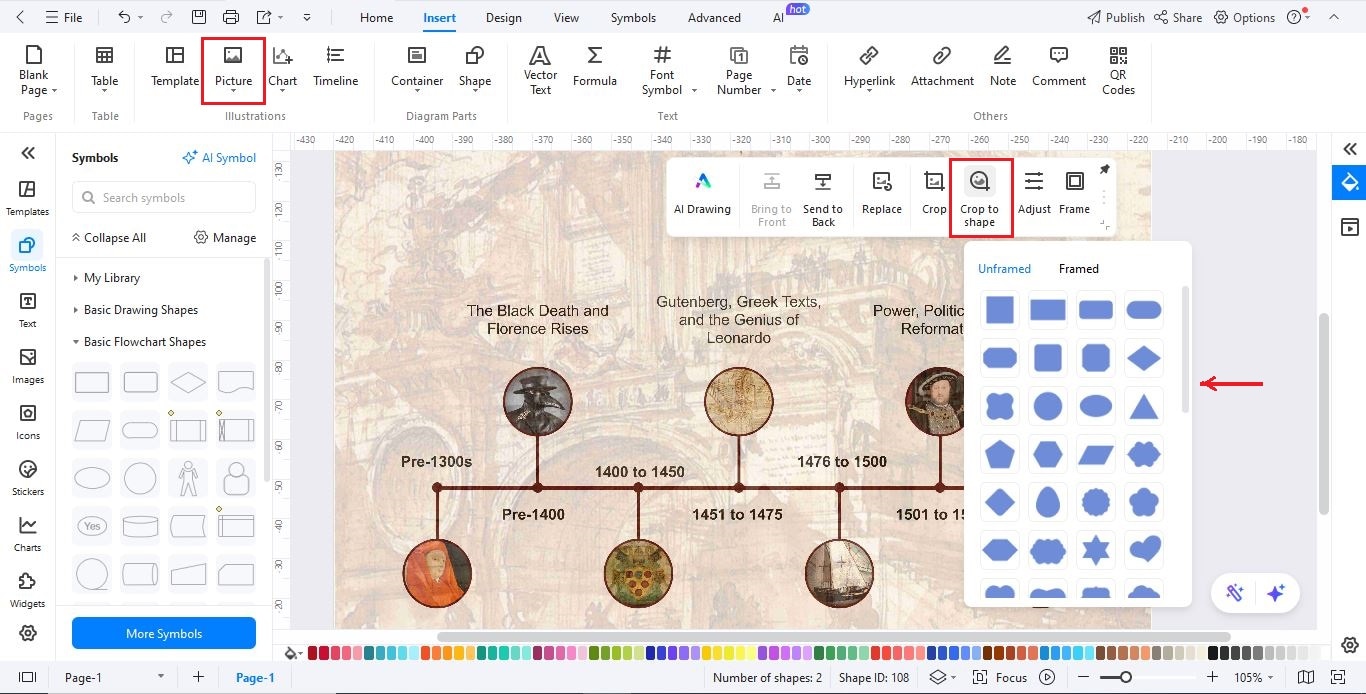Open the Page Number dropdown
Screen dimensions: 1366x694
tap(772, 90)
